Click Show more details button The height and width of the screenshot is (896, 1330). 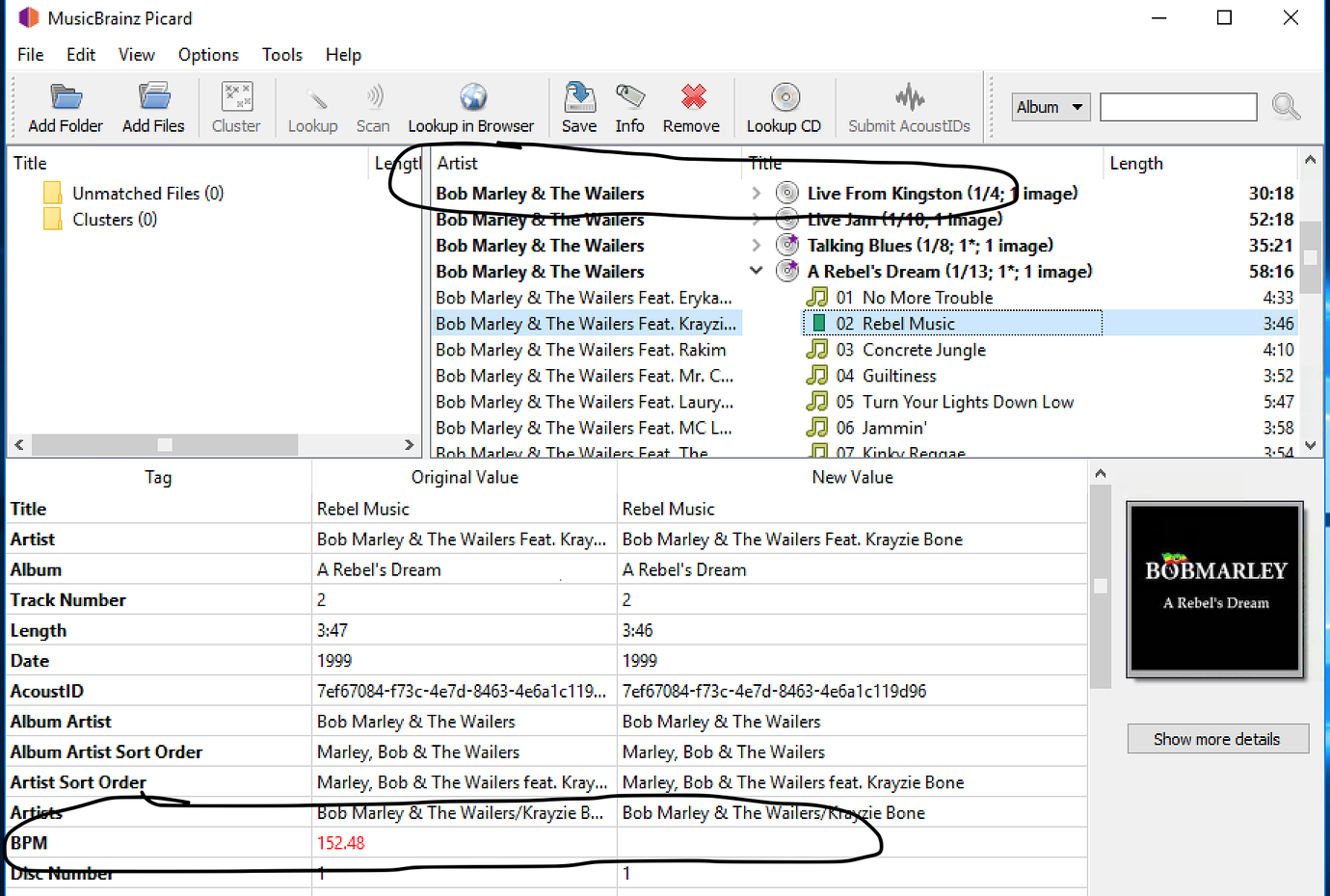click(x=1217, y=739)
